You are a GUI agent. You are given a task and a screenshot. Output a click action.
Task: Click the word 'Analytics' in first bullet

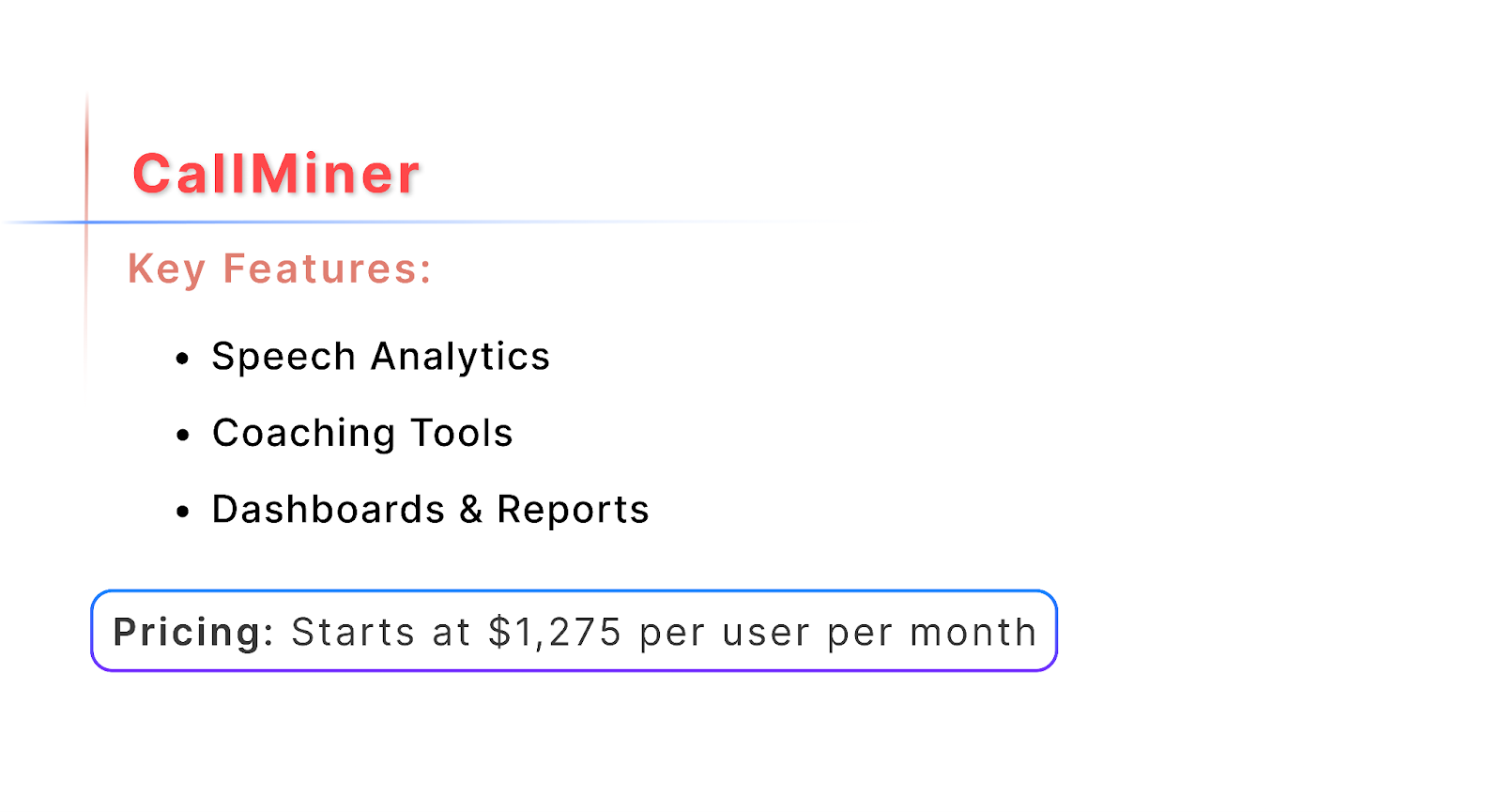click(460, 357)
